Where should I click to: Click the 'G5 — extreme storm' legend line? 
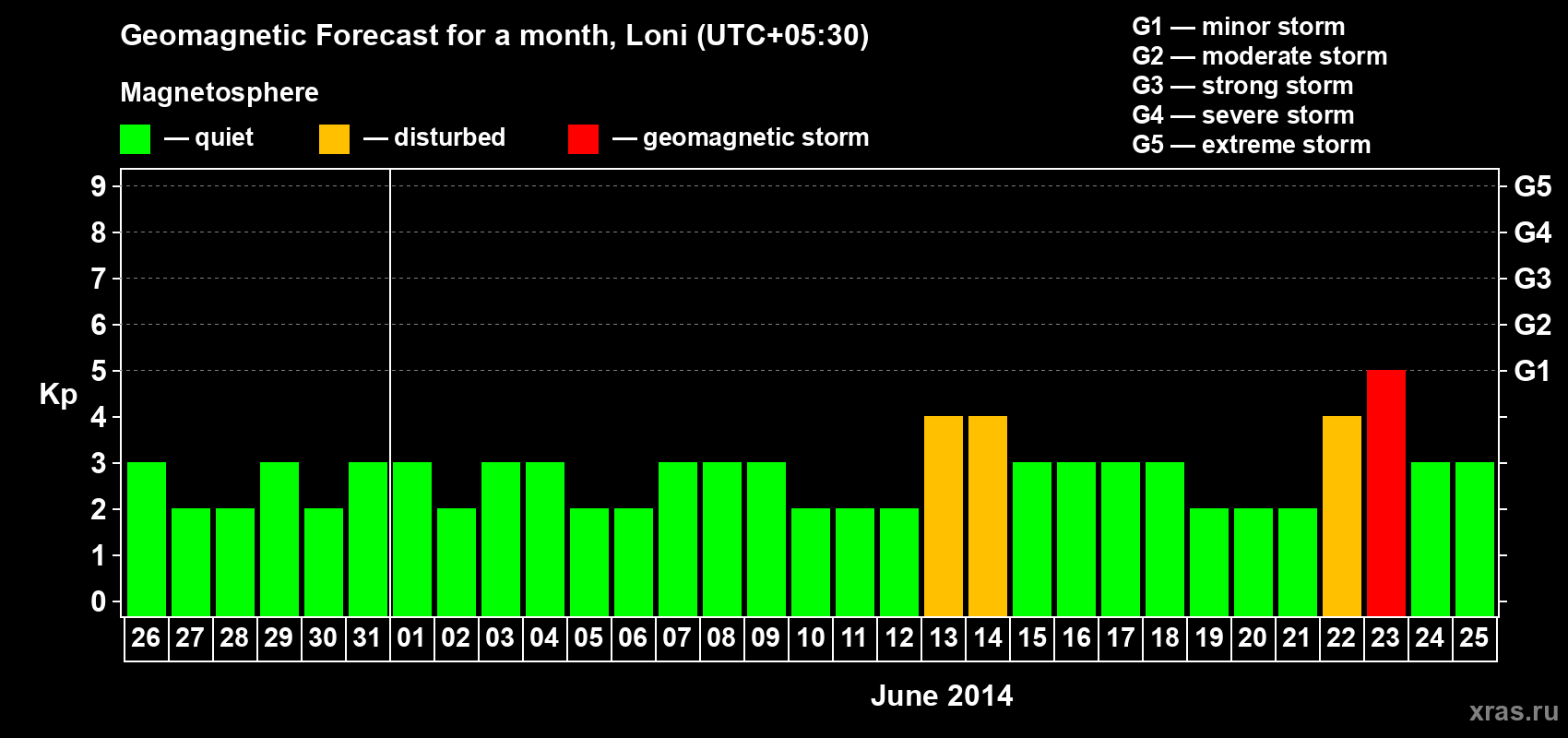[1251, 145]
